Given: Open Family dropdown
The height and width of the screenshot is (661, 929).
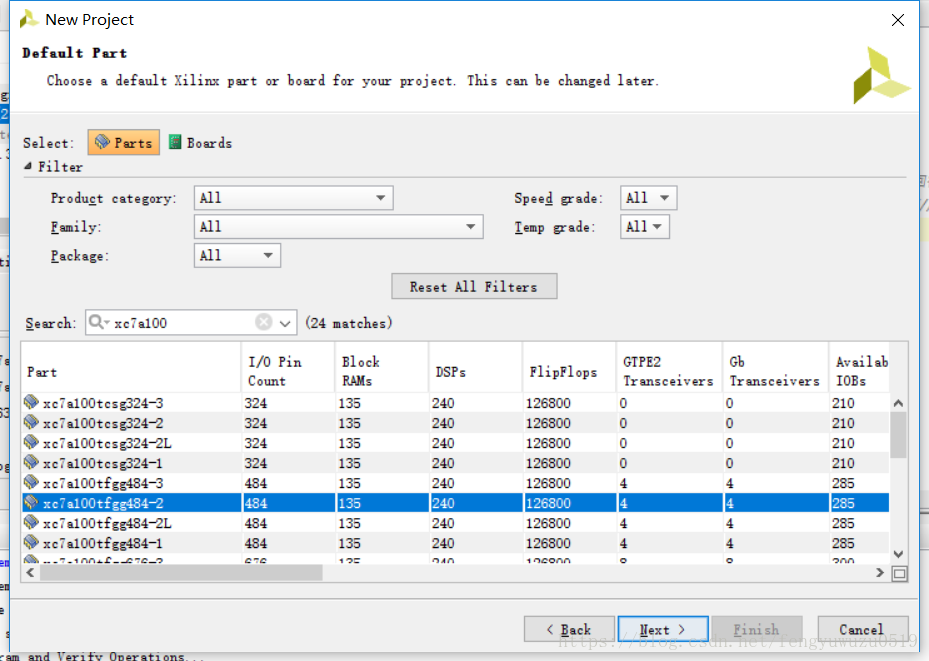Looking at the screenshot, I should [x=338, y=227].
